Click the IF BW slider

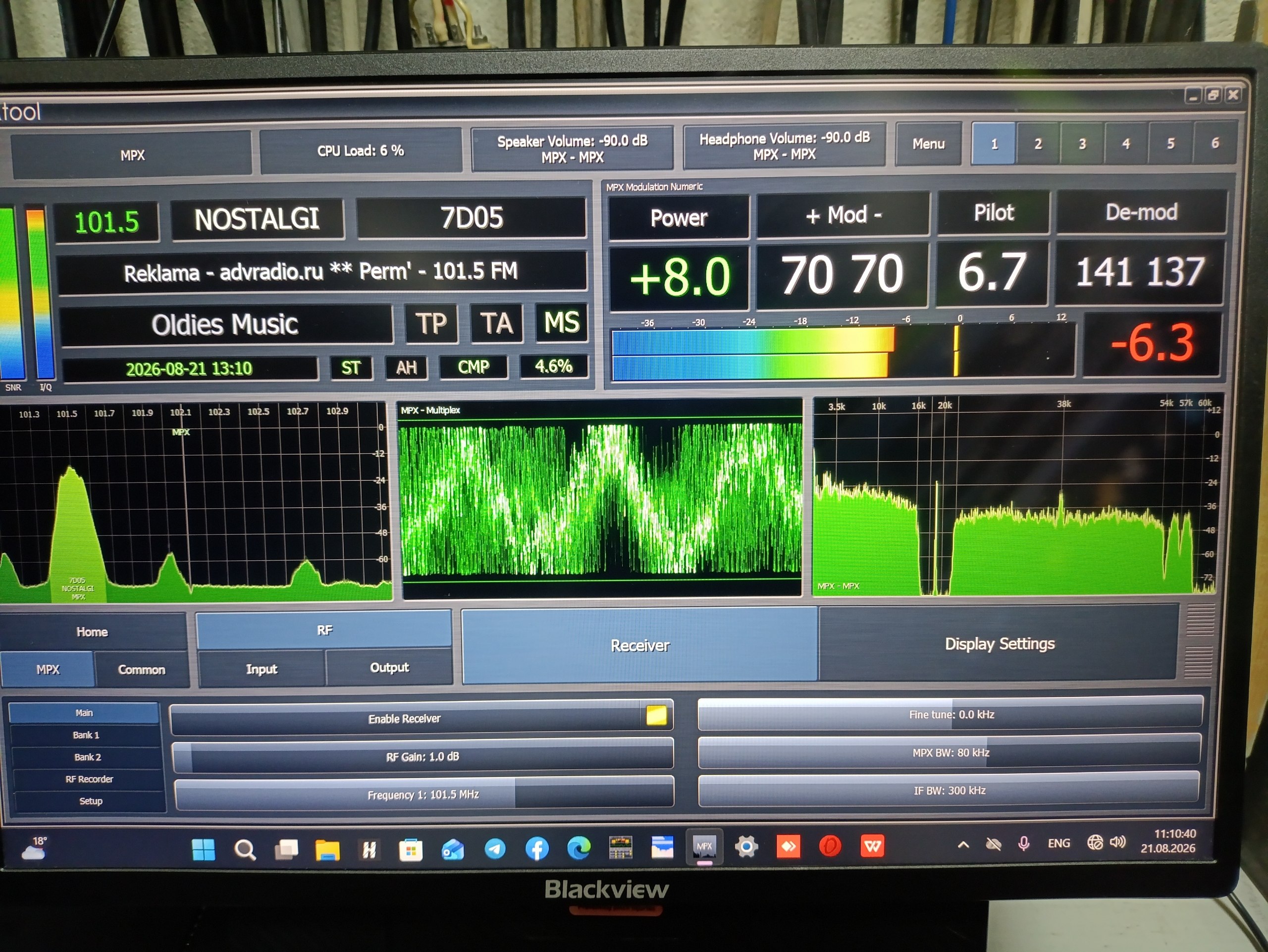click(950, 791)
